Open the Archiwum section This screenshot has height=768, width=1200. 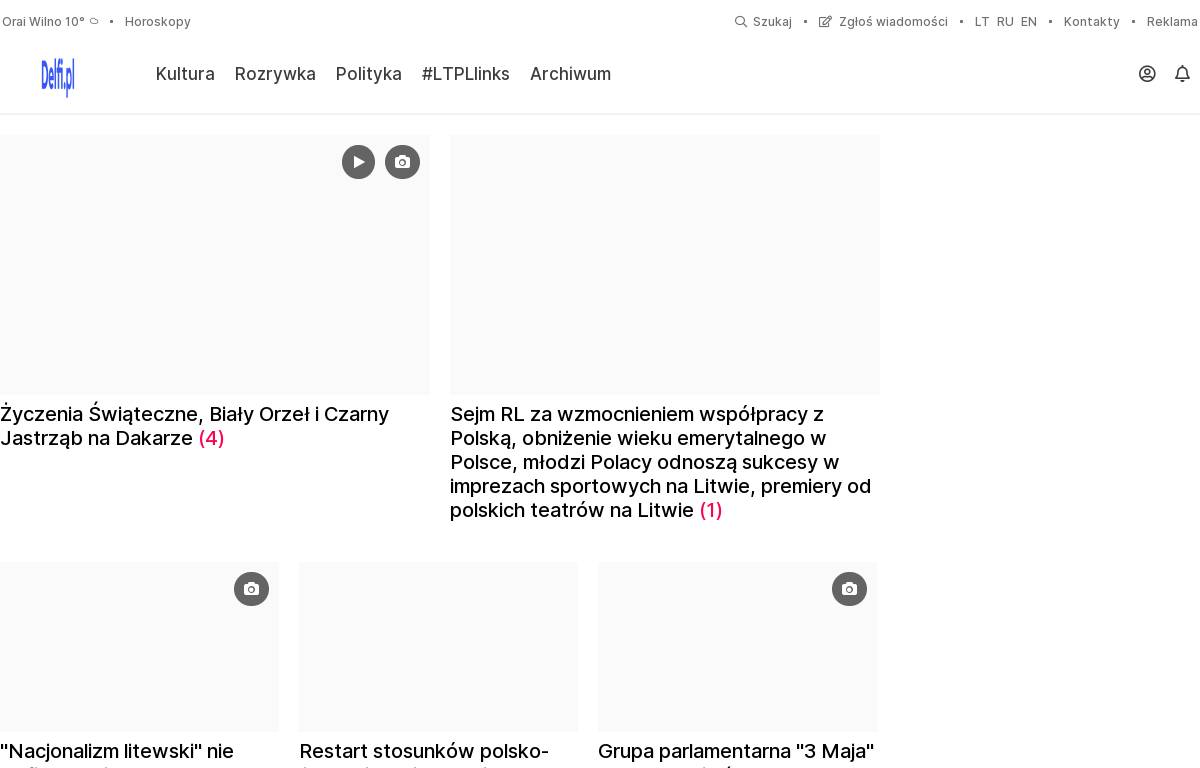point(570,74)
